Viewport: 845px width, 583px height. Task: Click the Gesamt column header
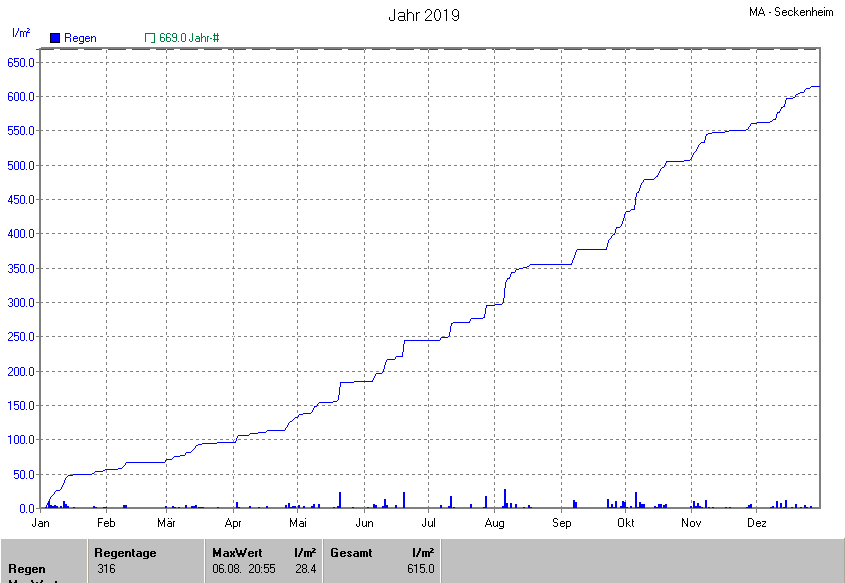[x=351, y=553]
